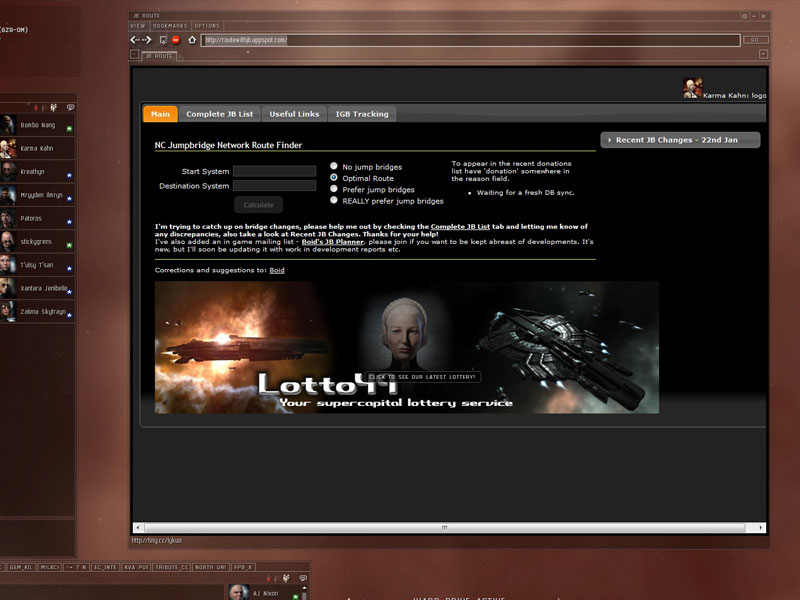The height and width of the screenshot is (600, 800).
Task: Click the GO button beside address bar
Action: point(755,40)
